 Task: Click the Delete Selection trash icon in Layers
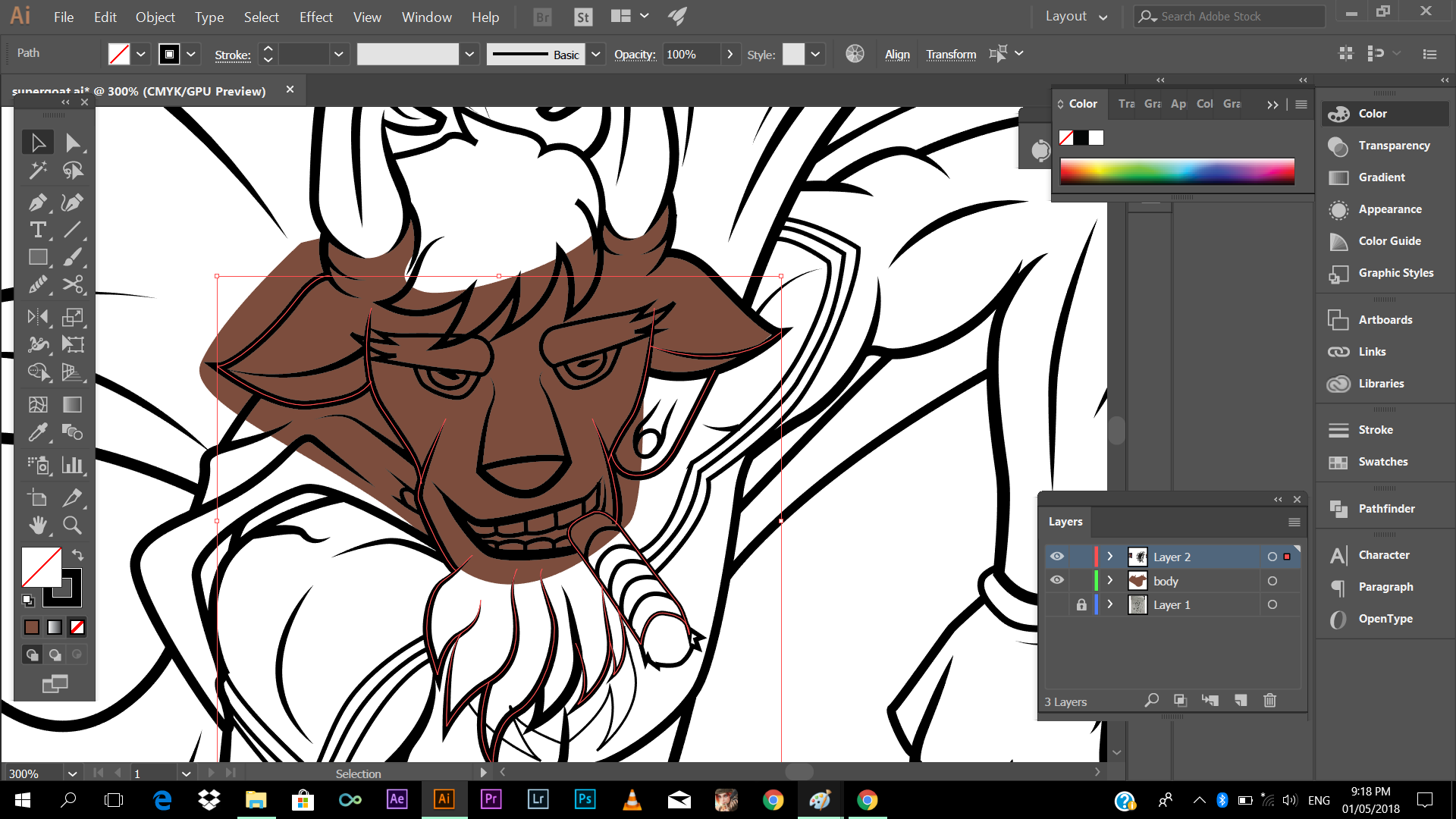(x=1269, y=700)
